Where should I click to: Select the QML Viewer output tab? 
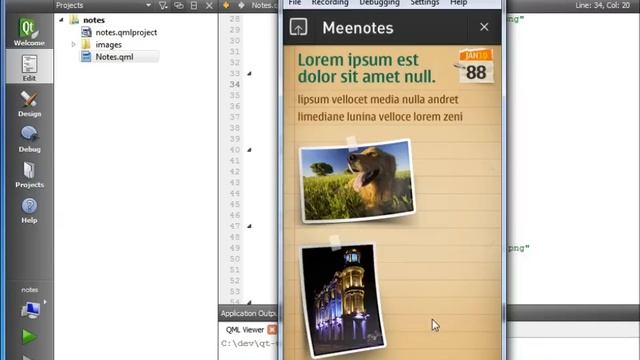pos(245,330)
